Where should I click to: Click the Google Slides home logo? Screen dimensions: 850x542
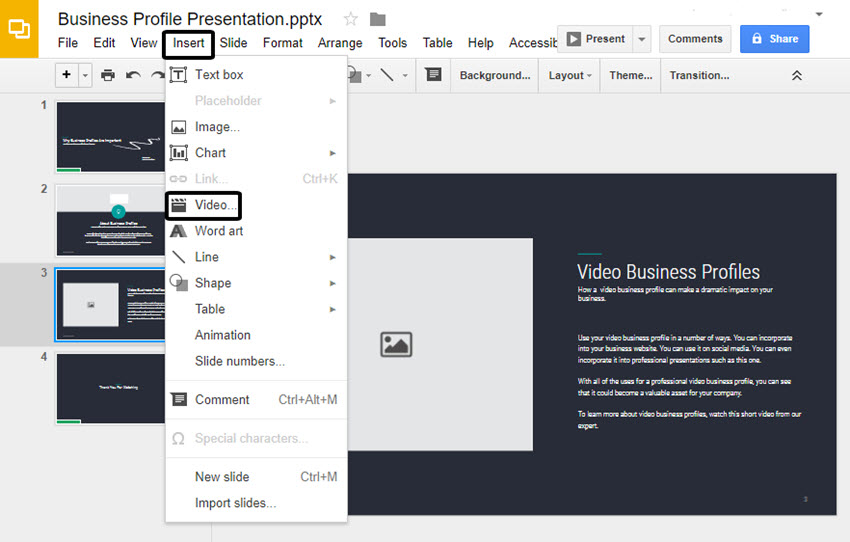(19, 29)
